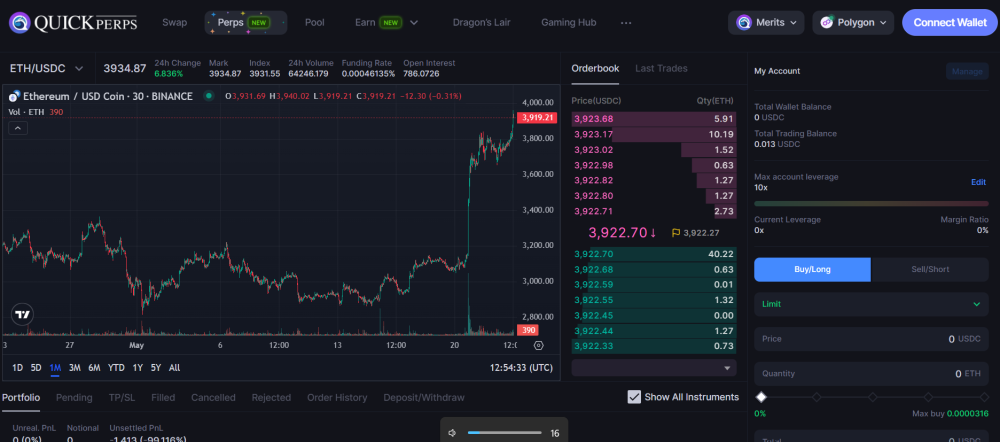
Task: Click the flag mark price icon in the orderbook
Action: (x=677, y=233)
